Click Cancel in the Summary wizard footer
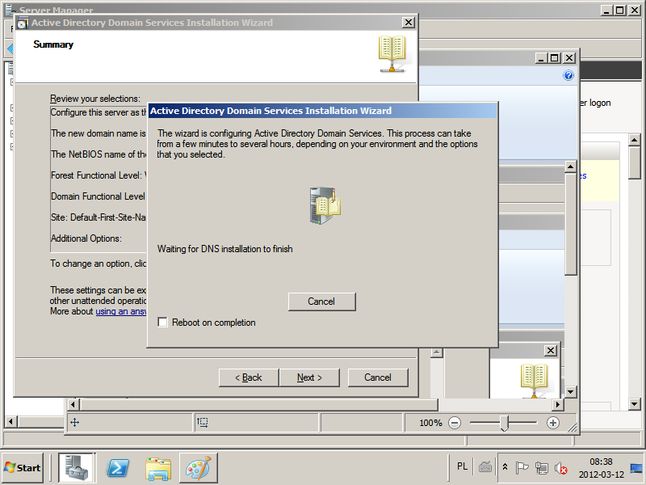This screenshot has height=485, width=646. [378, 377]
